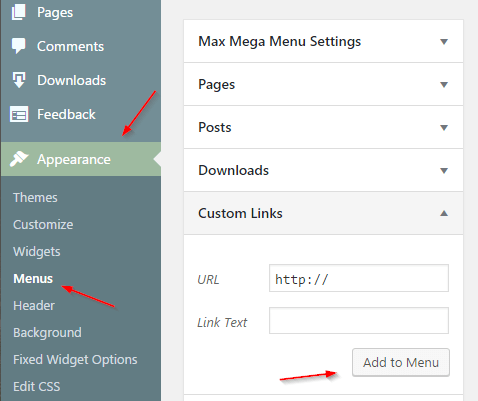Screen dimensions: 478x401
Task: Focus the Link Text input field
Action: [359, 321]
